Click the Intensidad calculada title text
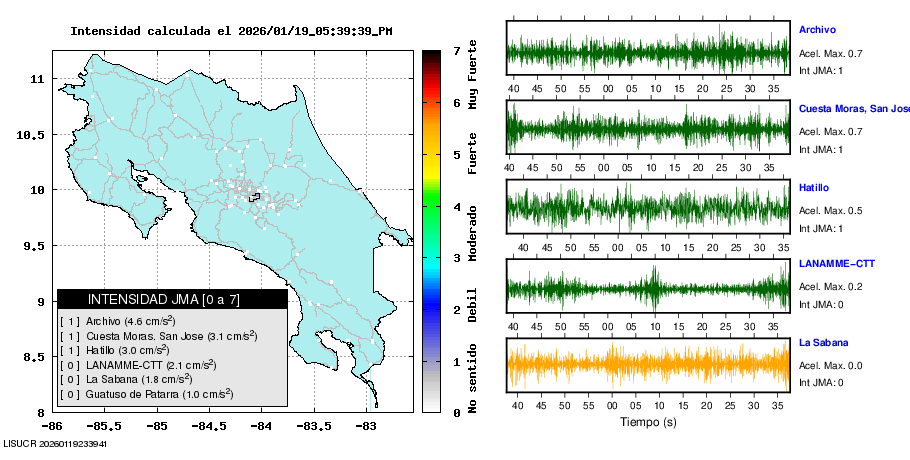This screenshot has width=910, height=460. coord(231,31)
